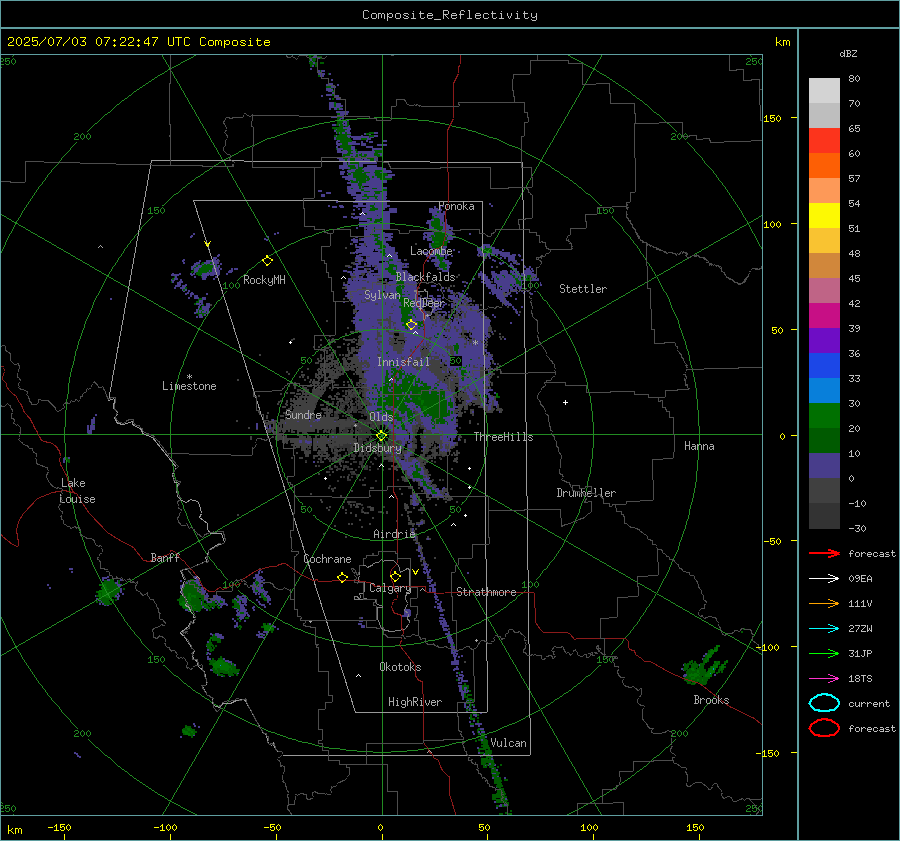This screenshot has height=841, width=900.
Task: Click the Brooks label
Action: pos(711,700)
